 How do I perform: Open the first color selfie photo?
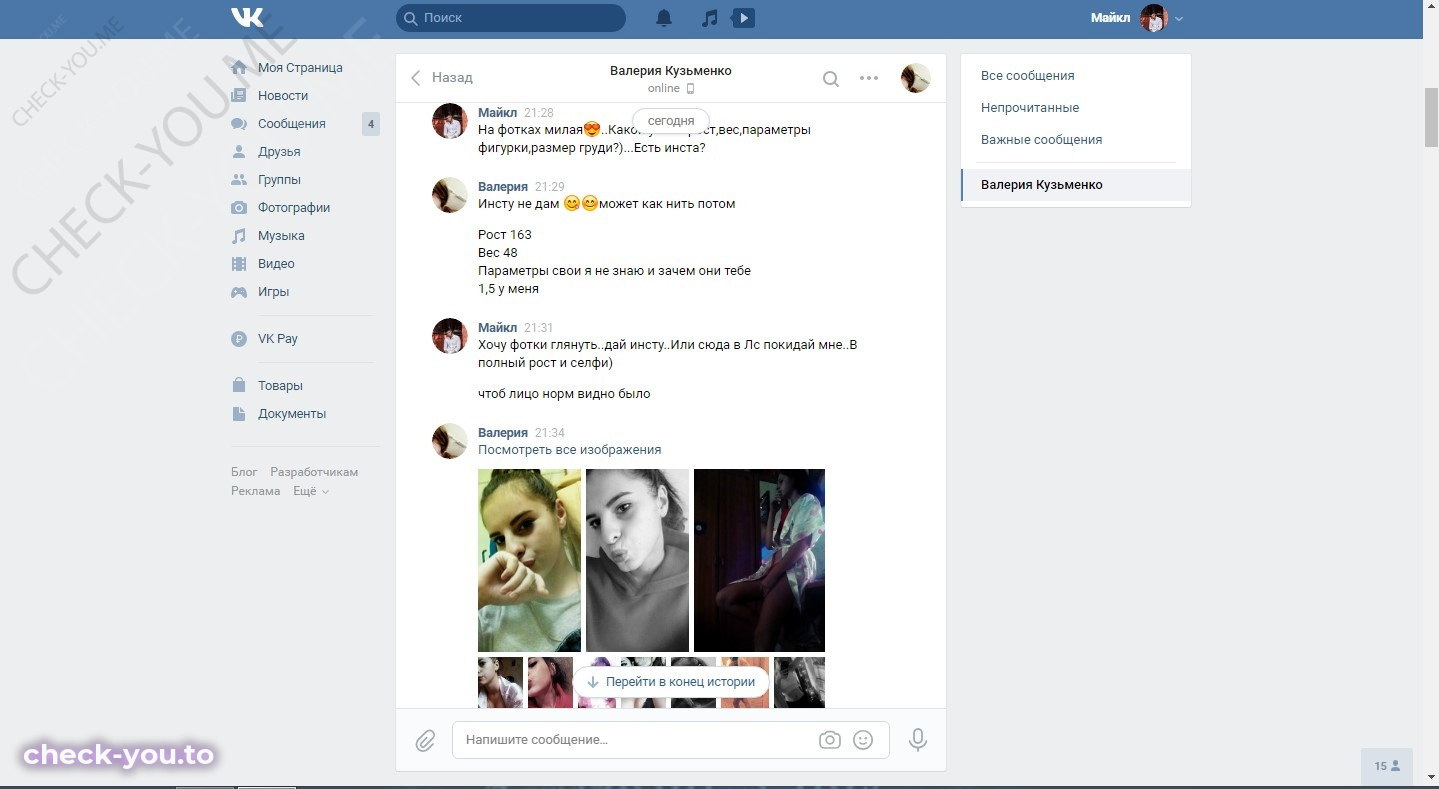[x=529, y=560]
